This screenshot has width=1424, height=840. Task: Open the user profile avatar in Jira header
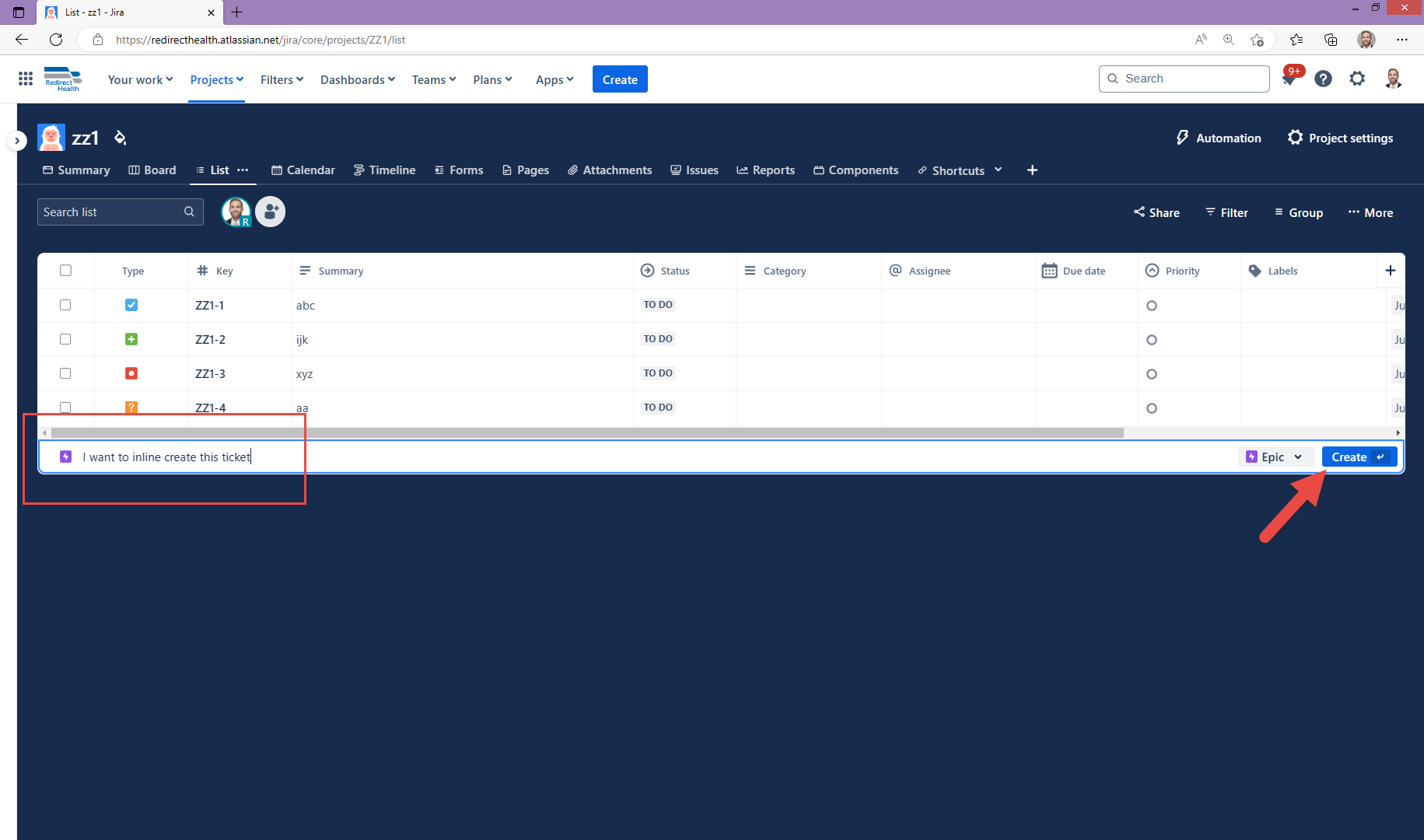pos(1393,79)
